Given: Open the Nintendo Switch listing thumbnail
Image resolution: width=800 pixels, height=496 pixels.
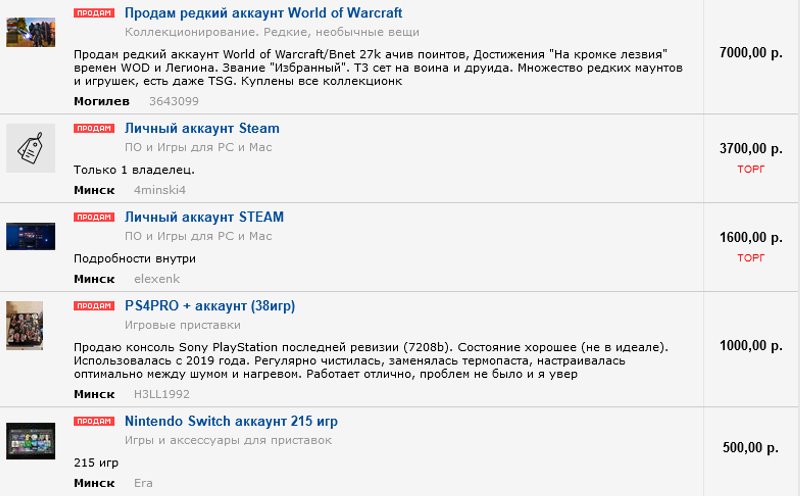Looking at the screenshot, I should (x=30, y=441).
